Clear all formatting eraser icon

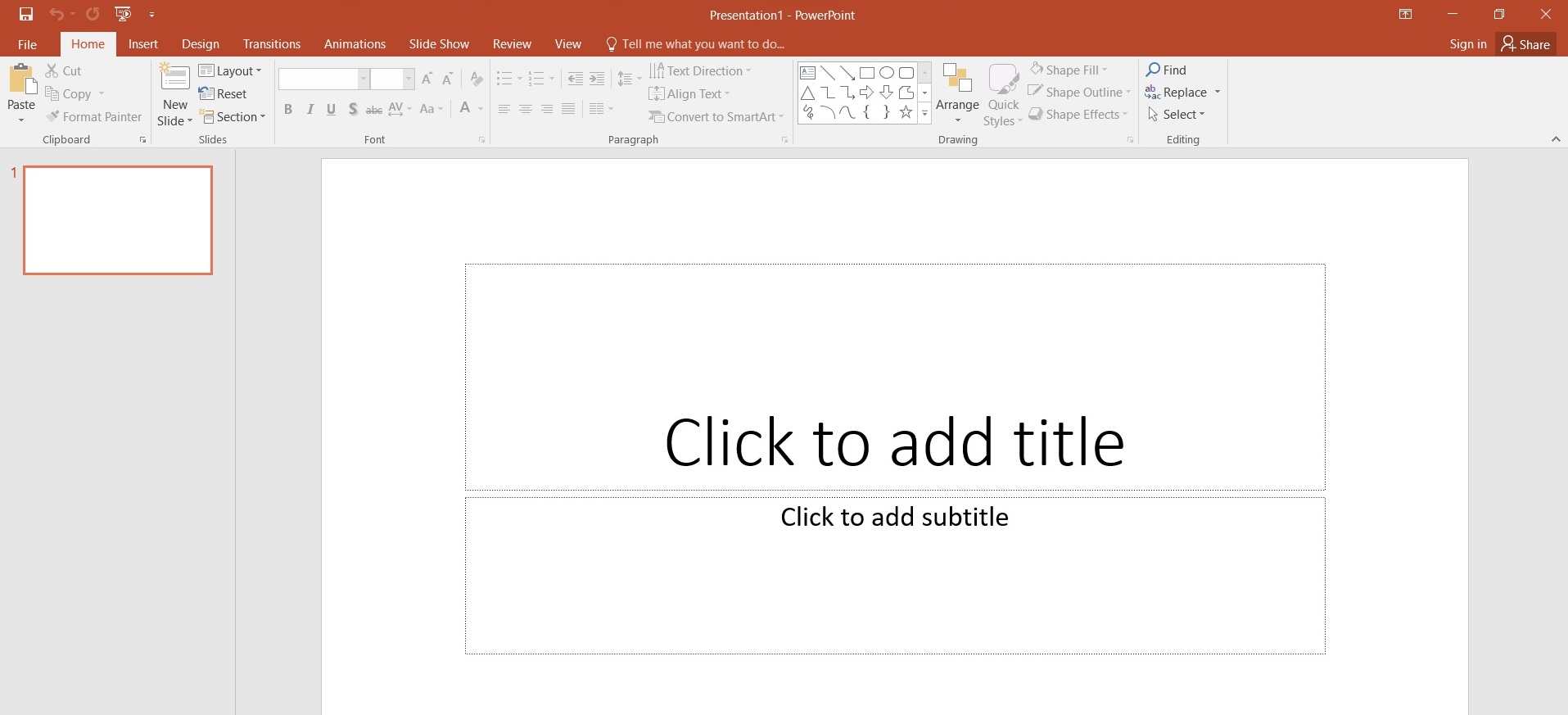coord(477,79)
